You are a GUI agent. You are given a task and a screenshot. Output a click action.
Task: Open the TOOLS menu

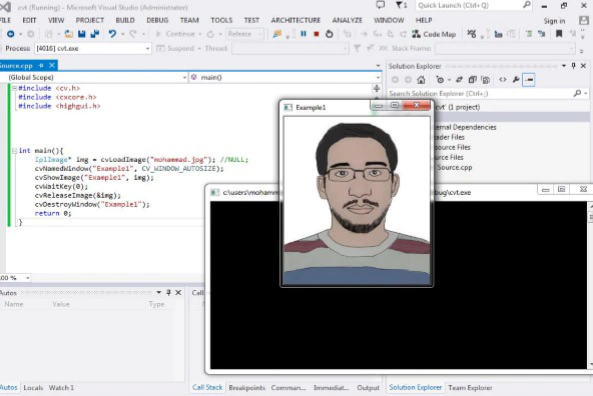coord(222,20)
